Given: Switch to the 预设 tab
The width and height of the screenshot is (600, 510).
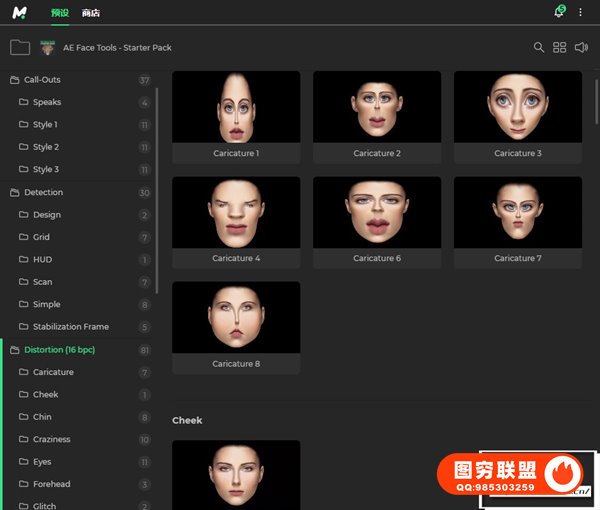Looking at the screenshot, I should tap(60, 13).
